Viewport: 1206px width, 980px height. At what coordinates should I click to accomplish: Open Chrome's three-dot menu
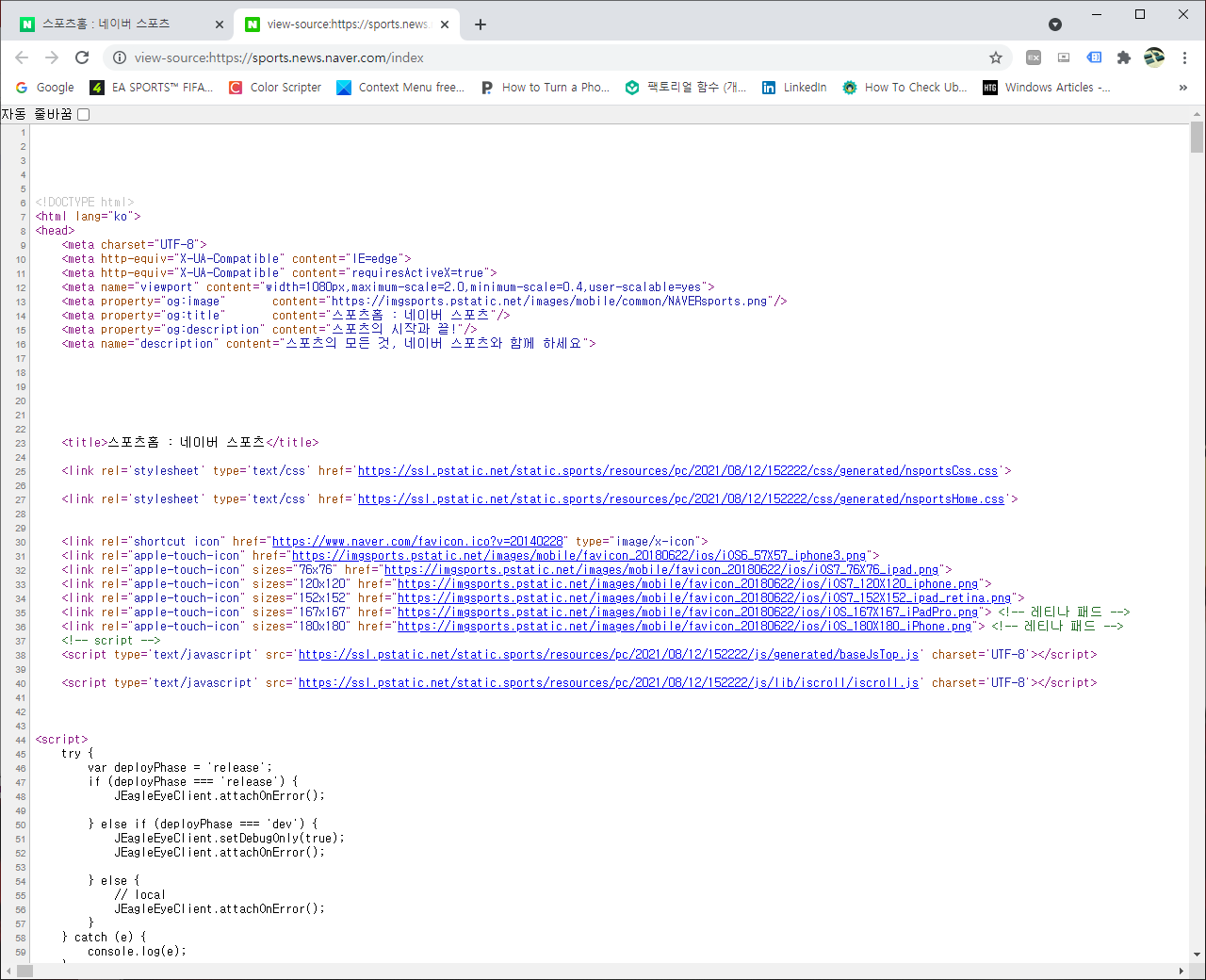(1184, 57)
